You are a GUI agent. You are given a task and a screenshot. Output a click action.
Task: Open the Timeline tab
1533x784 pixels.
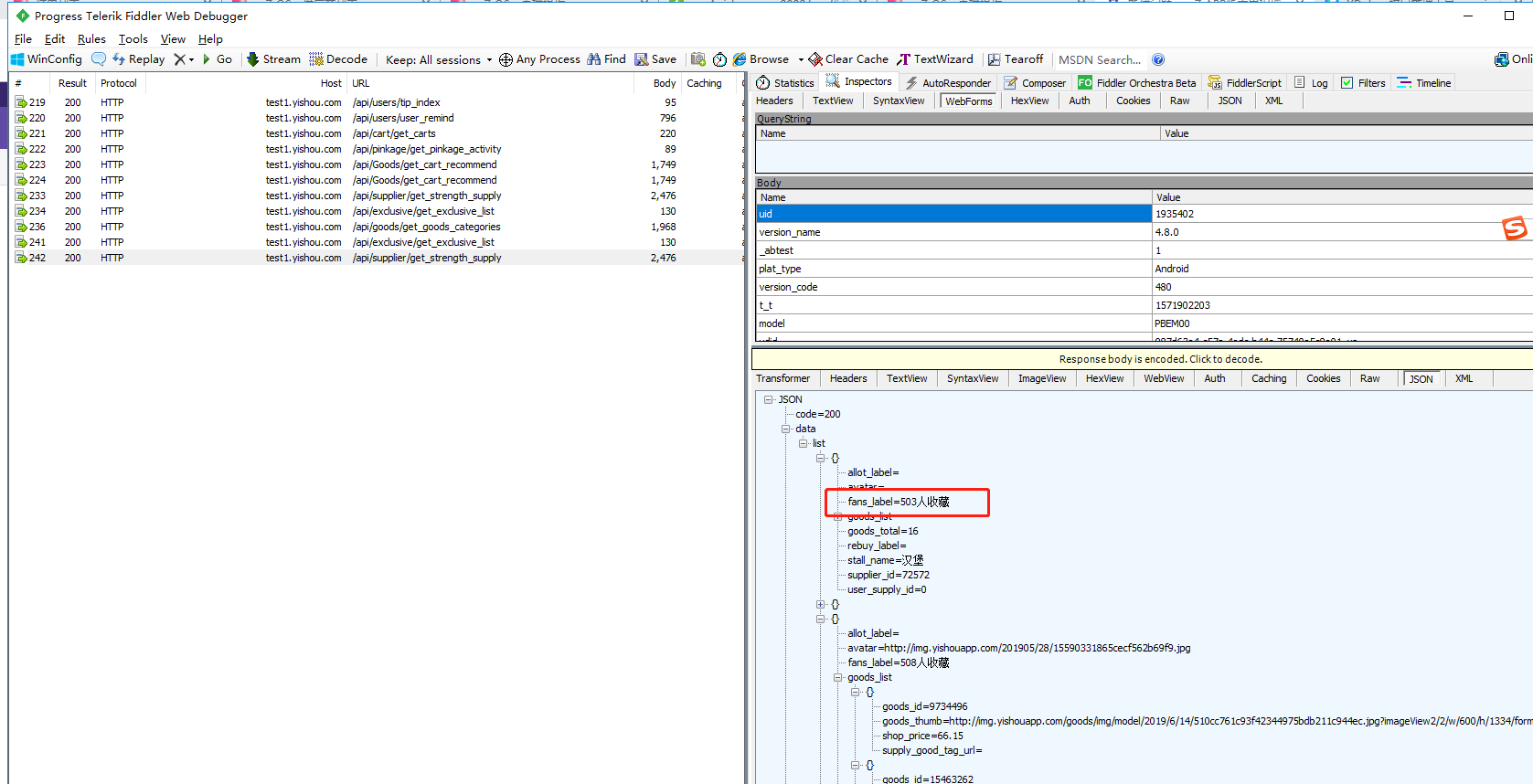(1424, 83)
